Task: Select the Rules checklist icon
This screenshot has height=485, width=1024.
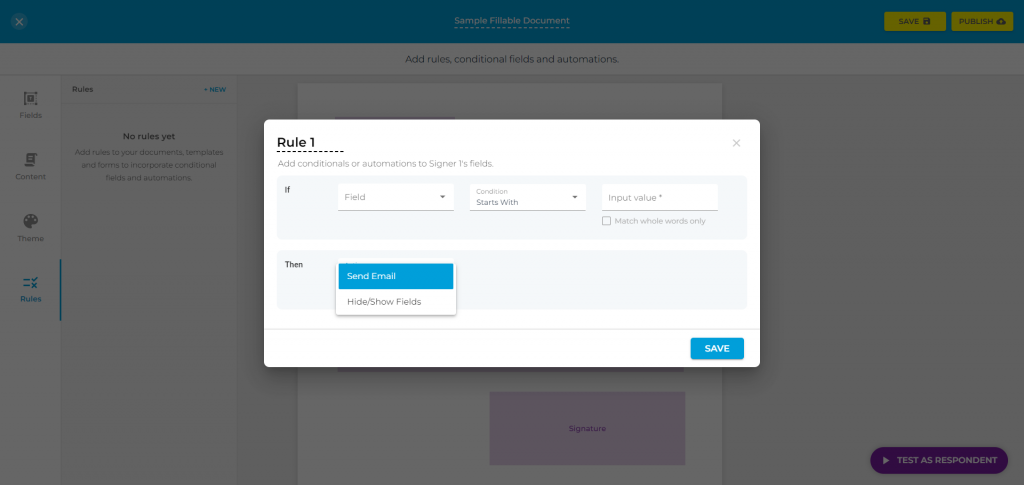Action: point(30,283)
